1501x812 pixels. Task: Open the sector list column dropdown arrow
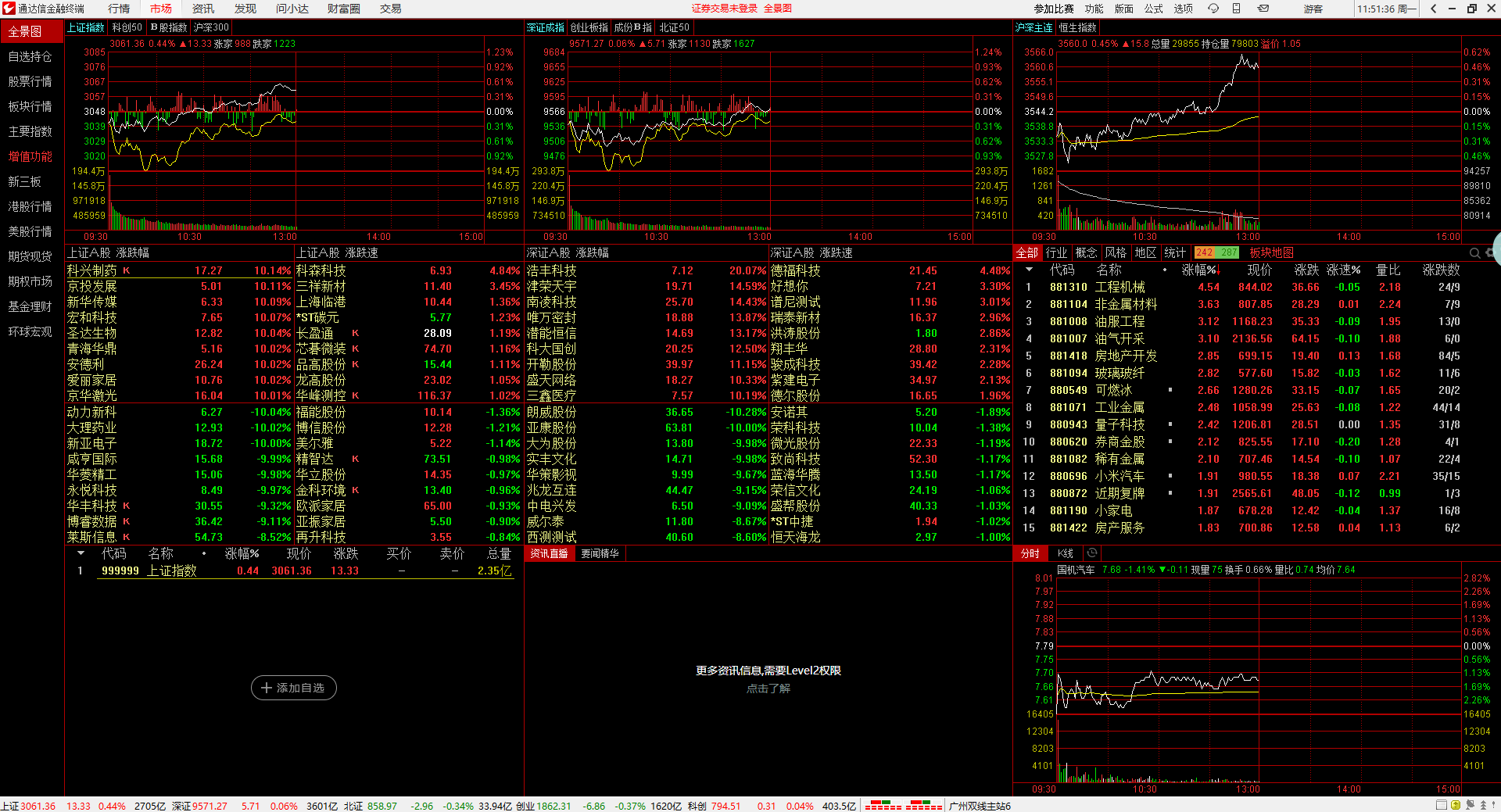pyautogui.click(x=1029, y=270)
